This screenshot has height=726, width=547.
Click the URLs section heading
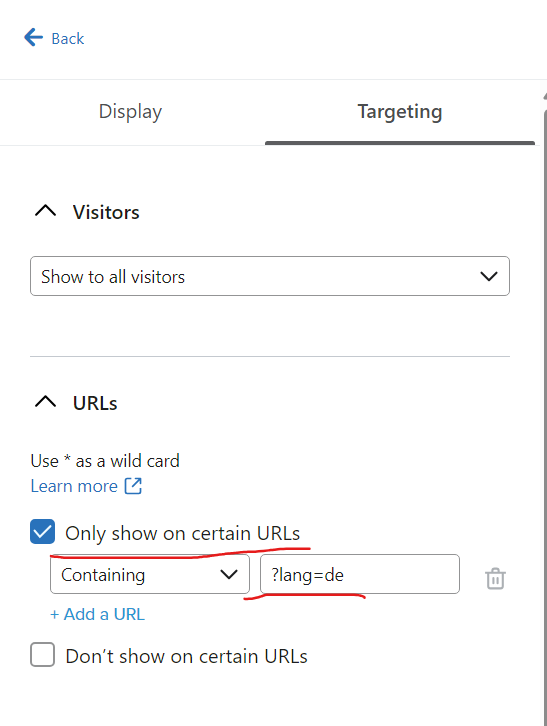tap(95, 403)
